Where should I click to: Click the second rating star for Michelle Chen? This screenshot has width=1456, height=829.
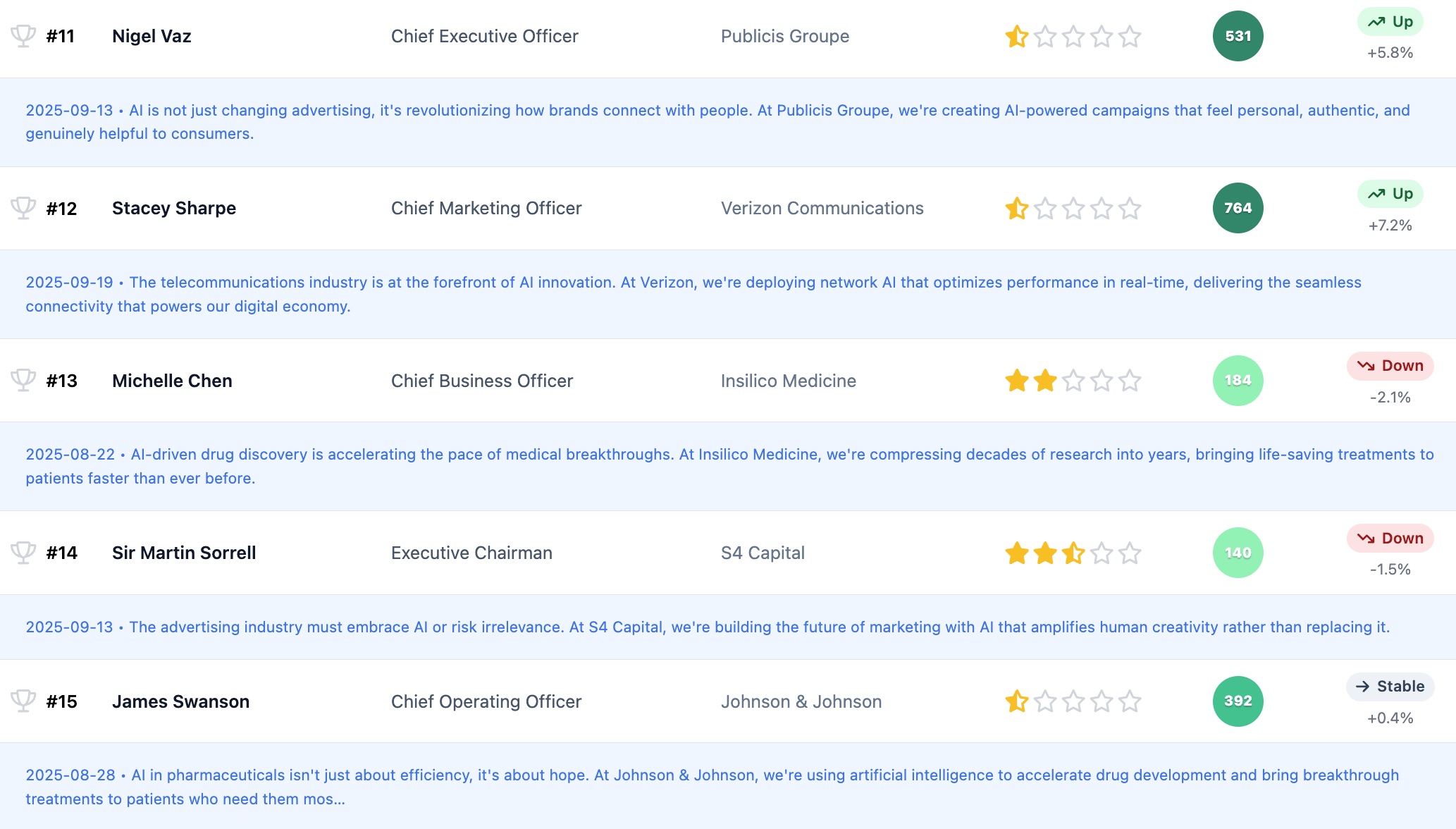click(x=1045, y=381)
